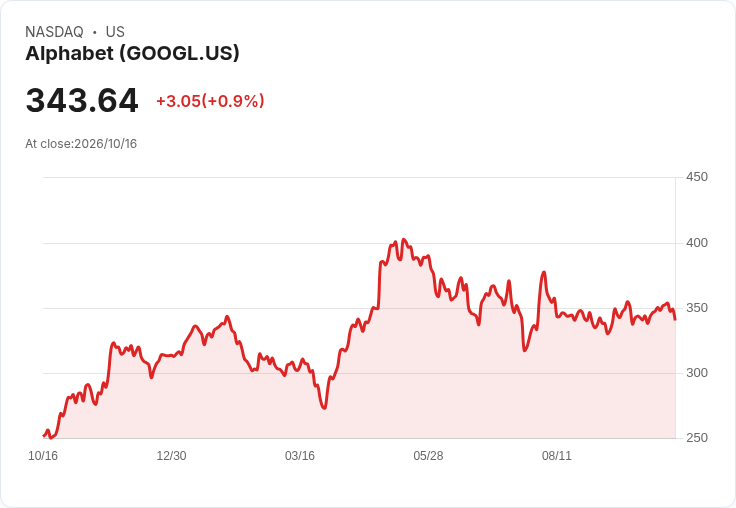Click the 08/11 x-axis date label
The width and height of the screenshot is (736, 508).
click(557, 456)
